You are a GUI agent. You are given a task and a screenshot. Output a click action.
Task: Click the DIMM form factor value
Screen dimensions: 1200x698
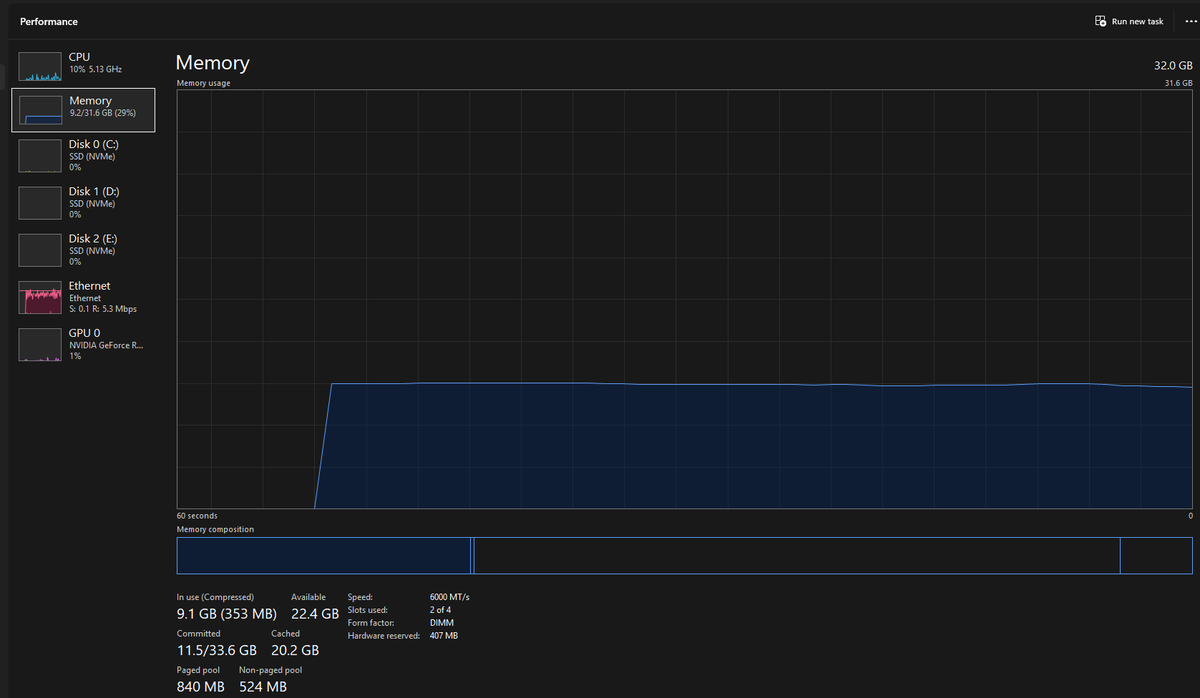(442, 623)
